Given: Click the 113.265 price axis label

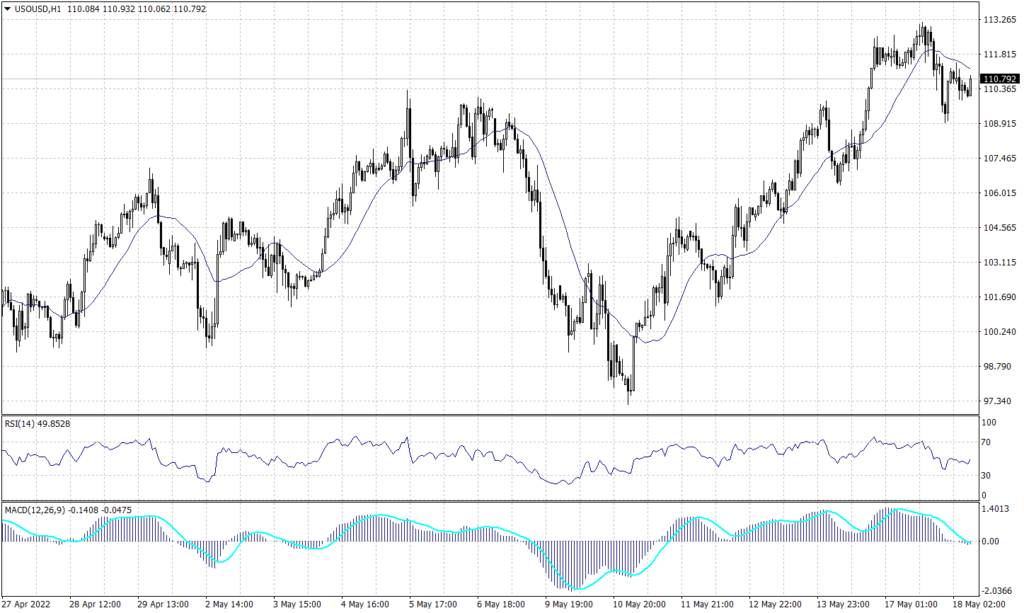Looking at the screenshot, I should pyautogui.click(x=999, y=17).
